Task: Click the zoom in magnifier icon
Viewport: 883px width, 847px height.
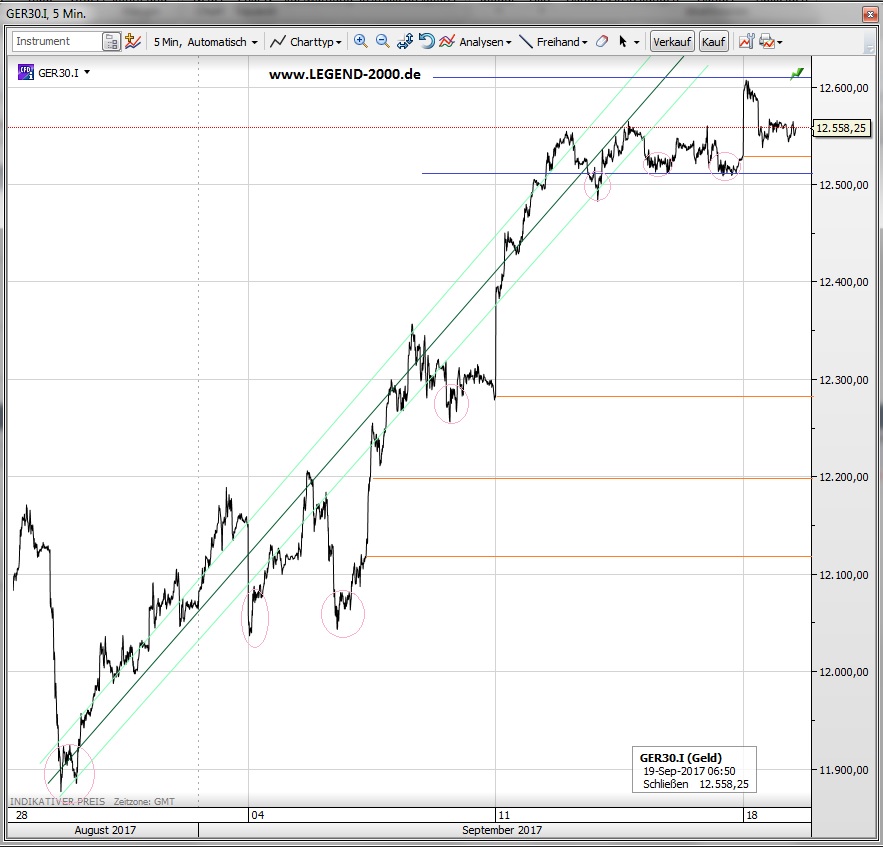Action: click(360, 41)
